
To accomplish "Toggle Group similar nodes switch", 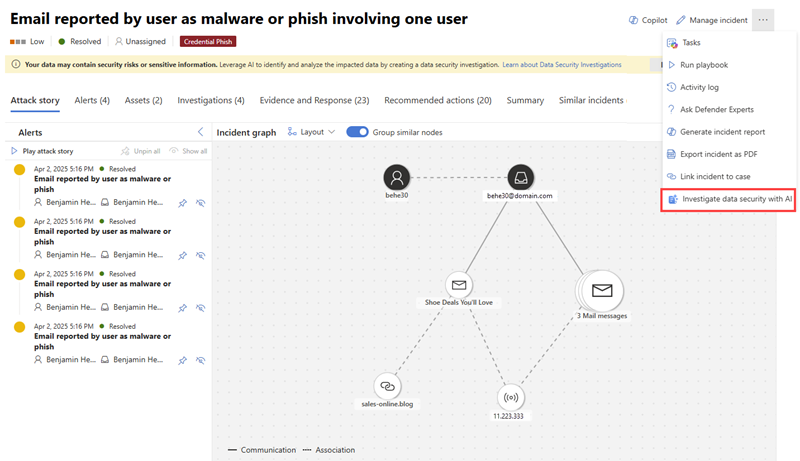I will tap(357, 132).
